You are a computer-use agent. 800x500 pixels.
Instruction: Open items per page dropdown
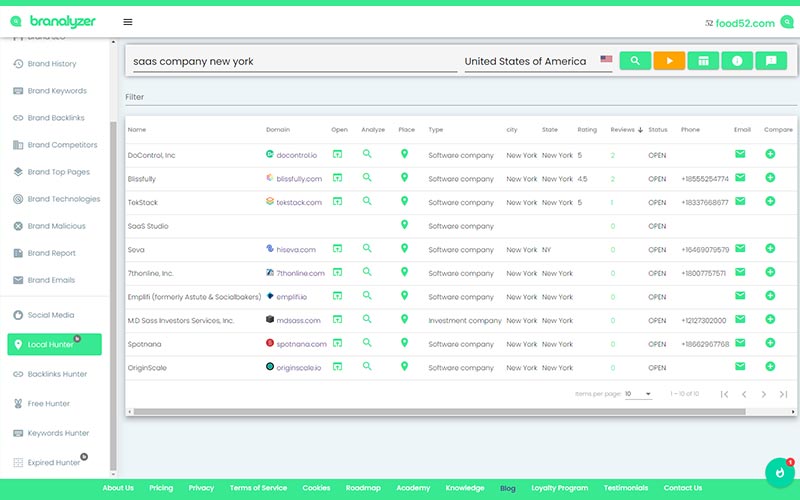(x=638, y=394)
